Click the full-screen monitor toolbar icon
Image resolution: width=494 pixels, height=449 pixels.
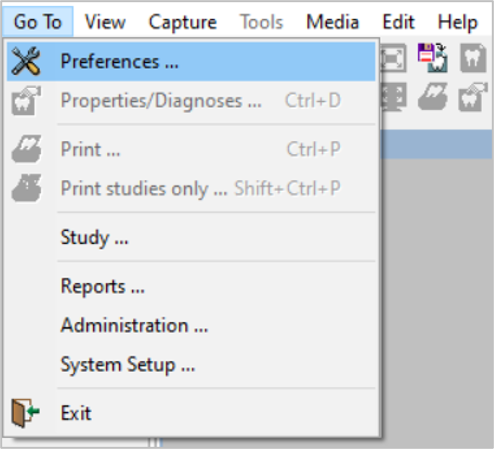coord(394,97)
